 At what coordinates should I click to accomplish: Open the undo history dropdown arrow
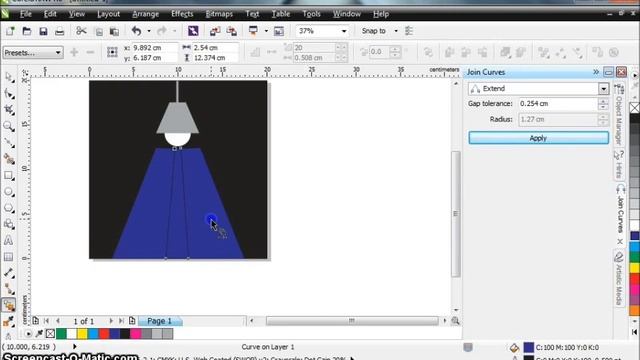coord(149,31)
